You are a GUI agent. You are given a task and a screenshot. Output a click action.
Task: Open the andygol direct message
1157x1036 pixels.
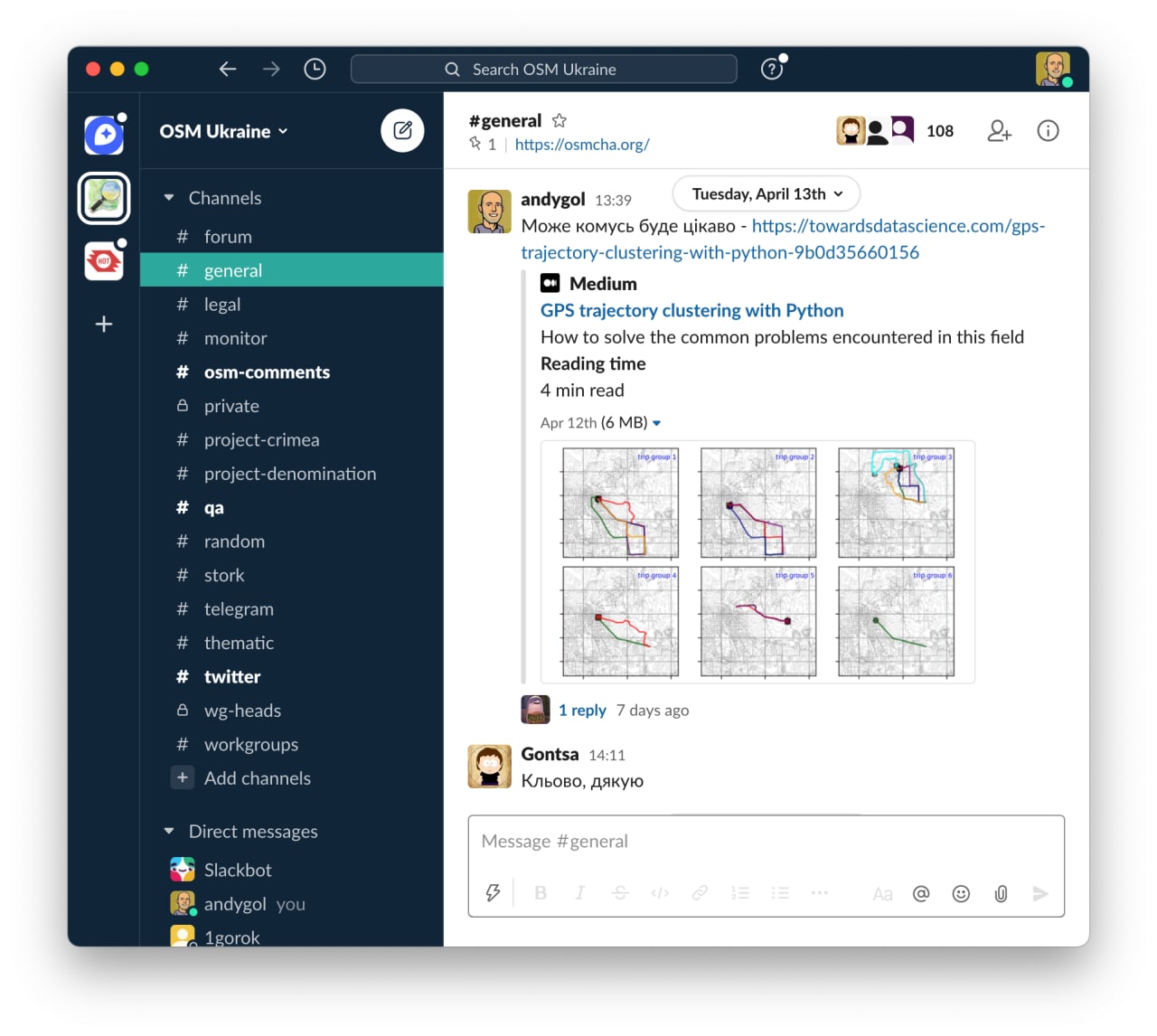(x=292, y=904)
